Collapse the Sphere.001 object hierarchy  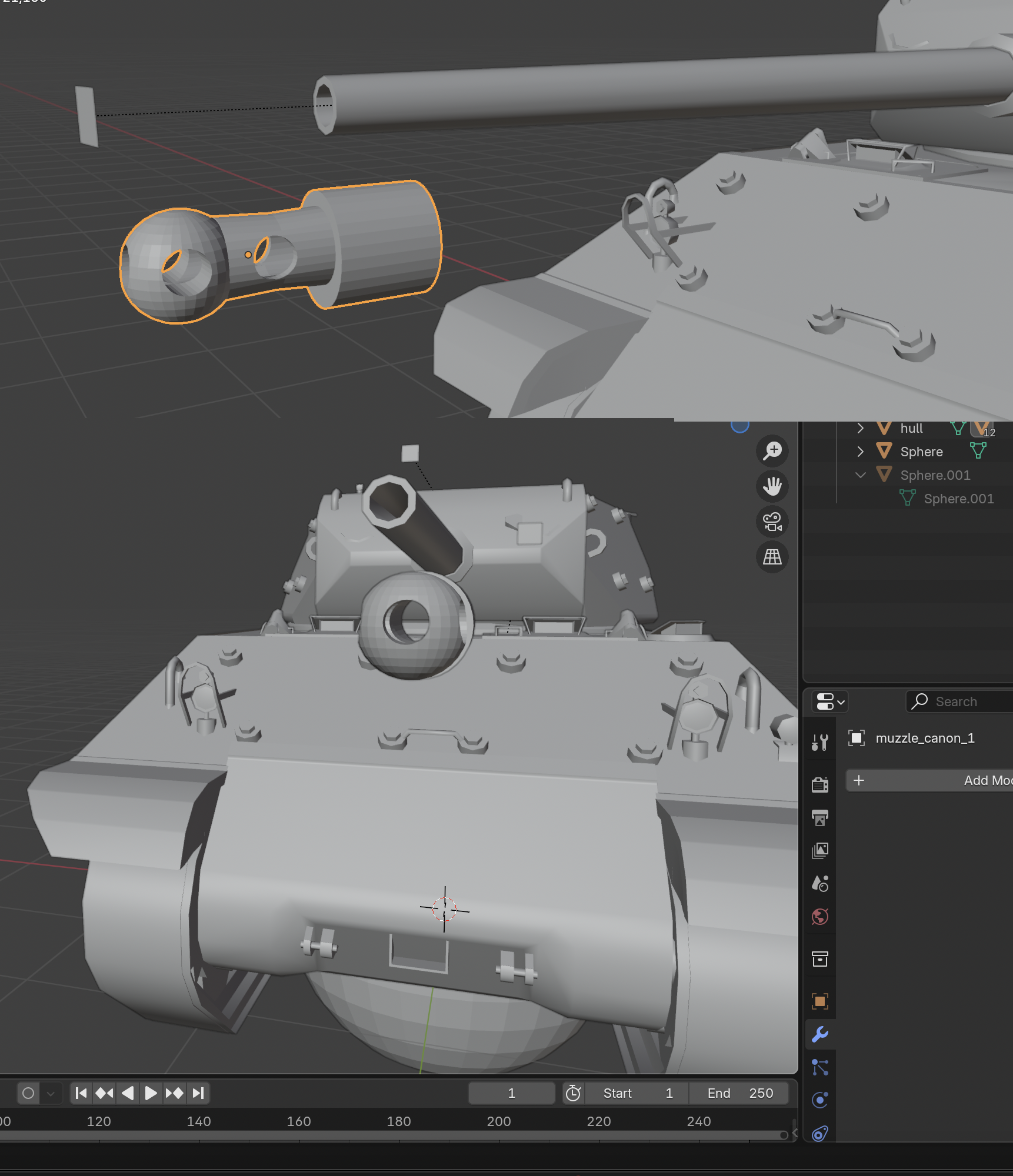pyautogui.click(x=859, y=475)
